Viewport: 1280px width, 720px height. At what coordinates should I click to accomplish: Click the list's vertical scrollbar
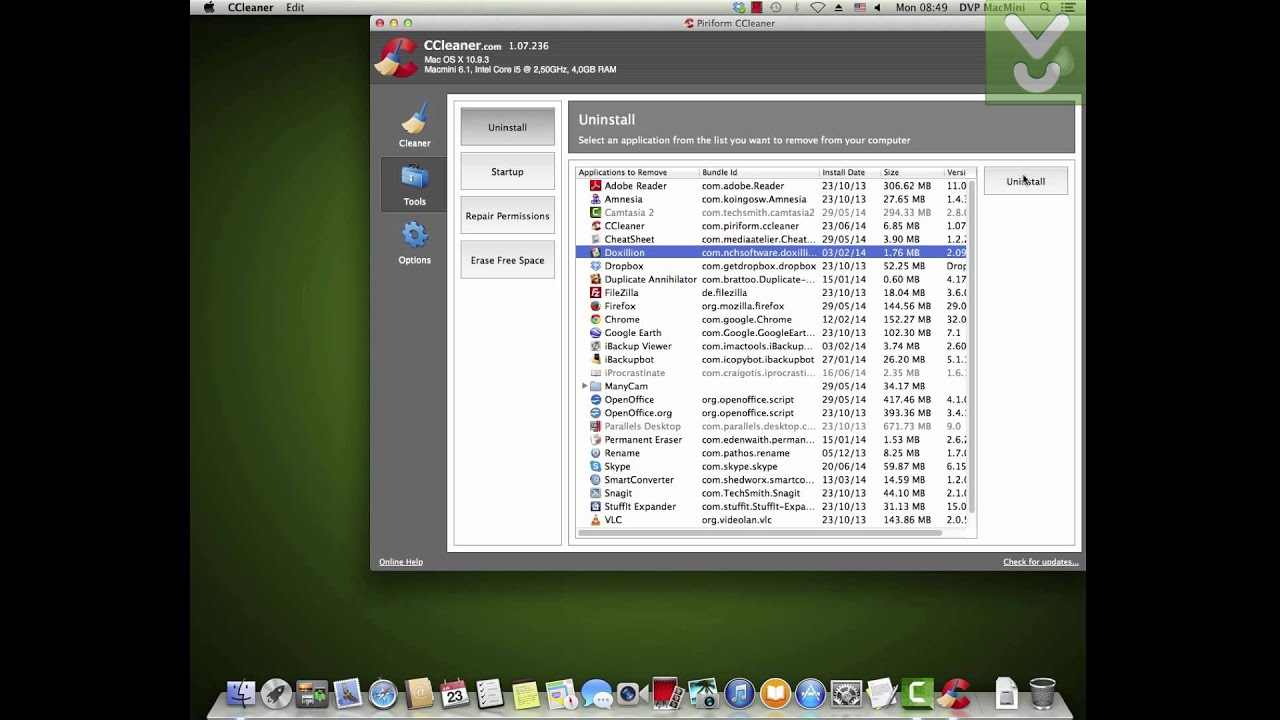pyautogui.click(x=971, y=345)
